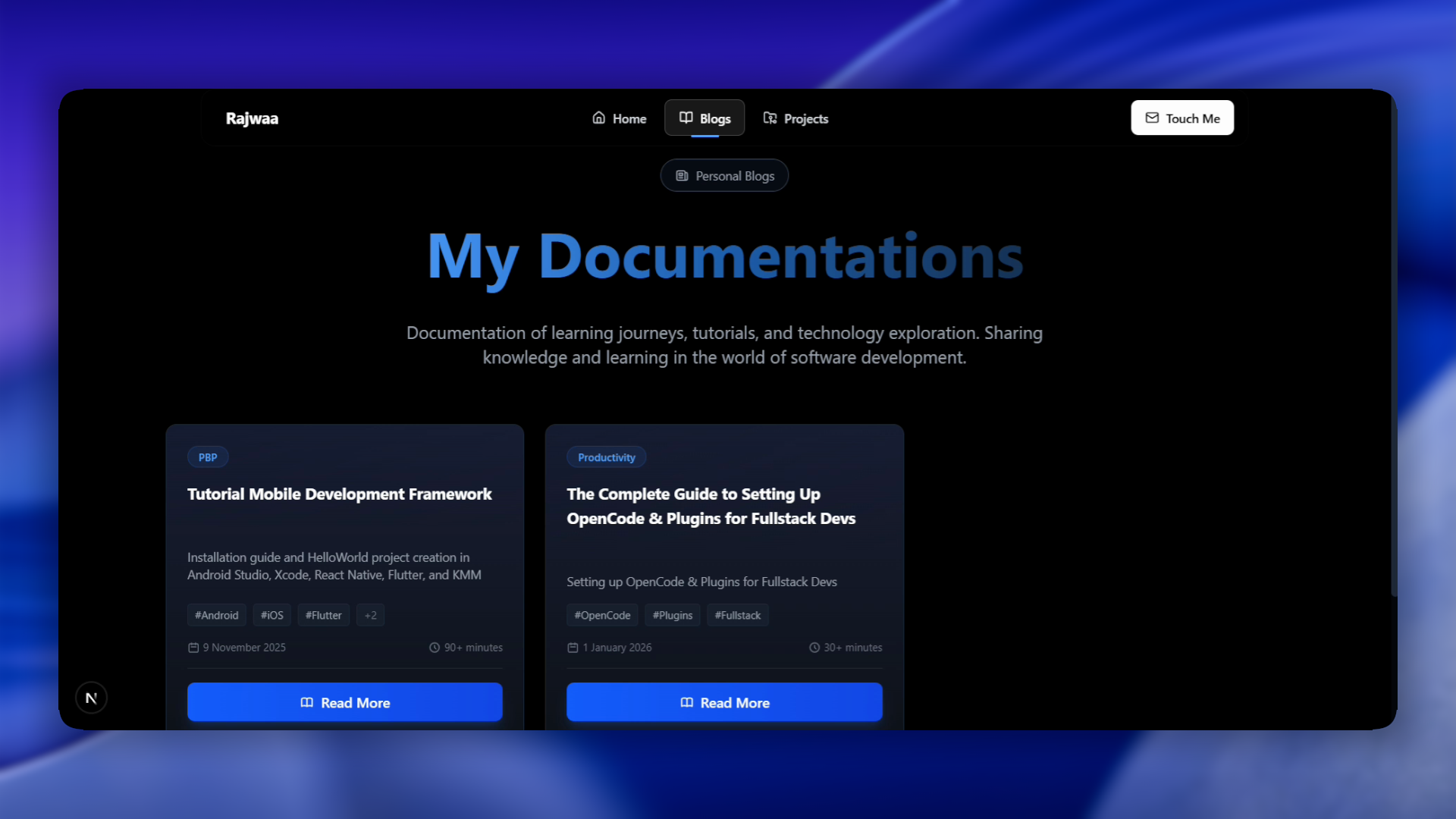Click the Next.js dev tools N icon

click(x=91, y=698)
